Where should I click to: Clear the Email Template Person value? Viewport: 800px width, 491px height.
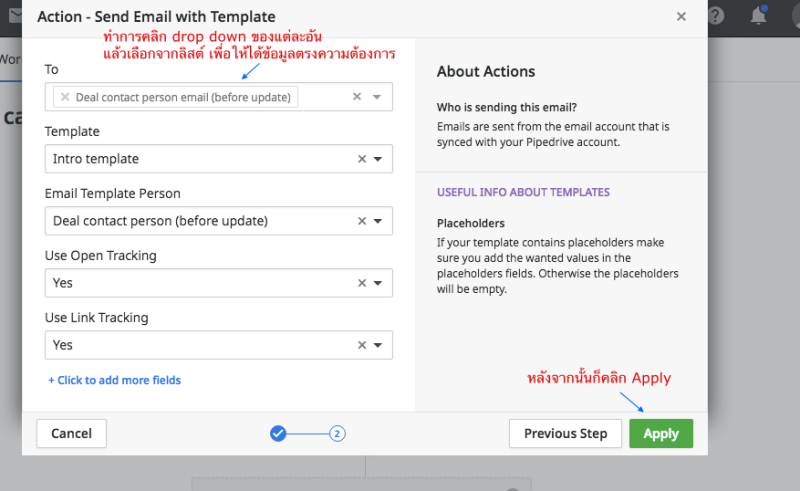pyautogui.click(x=362, y=221)
